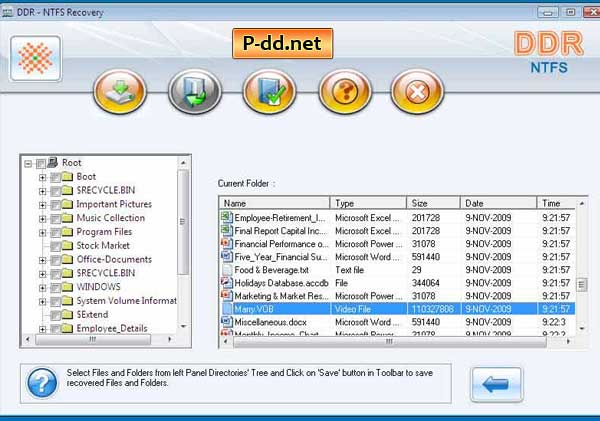Click icon beside Holidays Database.accdb
600x421 pixels.
click(x=227, y=282)
